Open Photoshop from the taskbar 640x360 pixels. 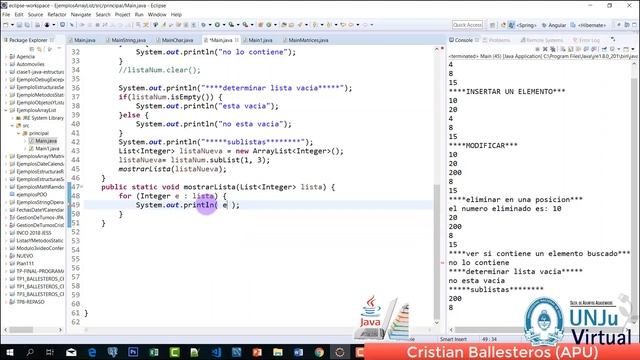(133, 352)
